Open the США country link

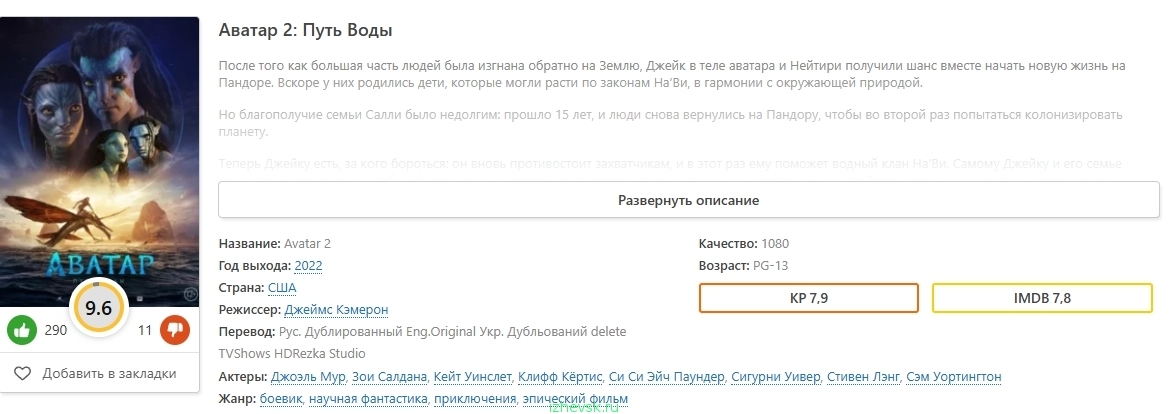pyautogui.click(x=282, y=288)
